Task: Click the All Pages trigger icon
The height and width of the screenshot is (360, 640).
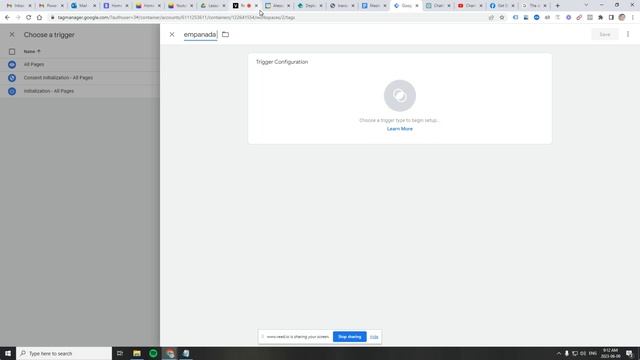Action: pos(12,64)
